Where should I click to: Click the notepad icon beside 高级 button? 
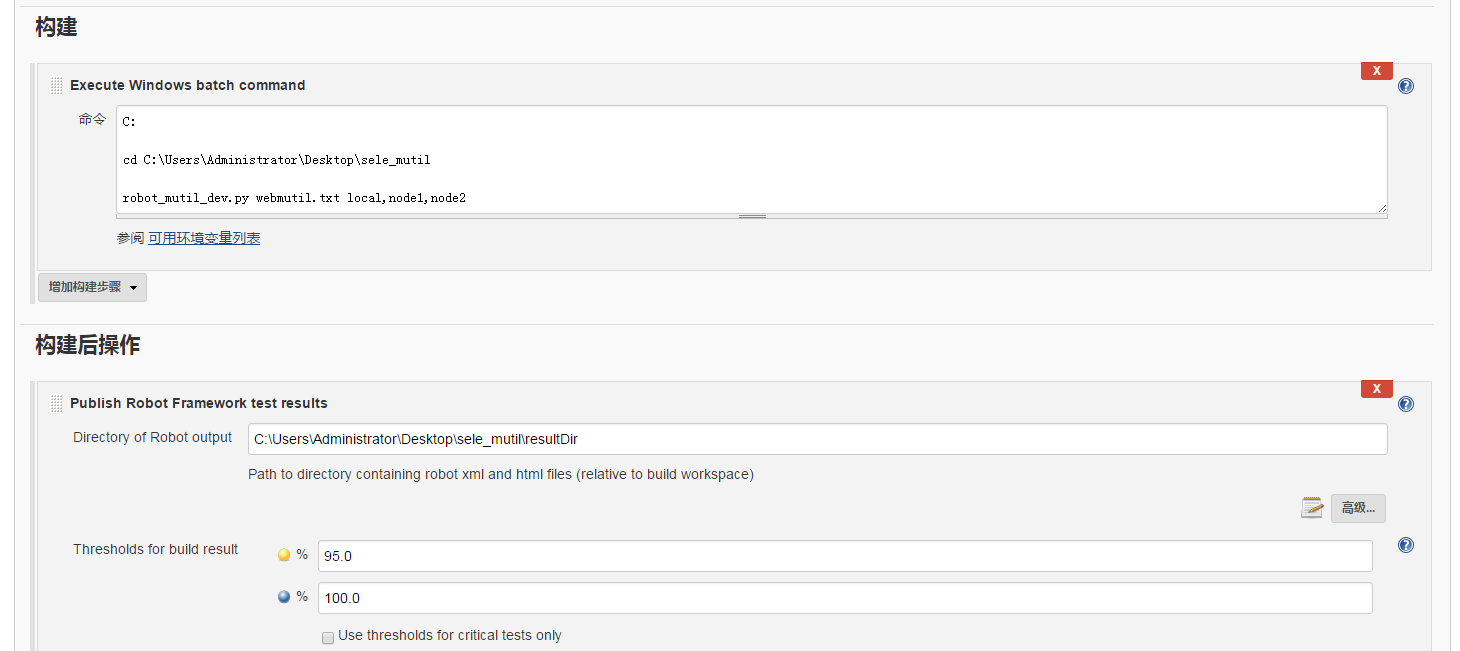(x=1312, y=508)
